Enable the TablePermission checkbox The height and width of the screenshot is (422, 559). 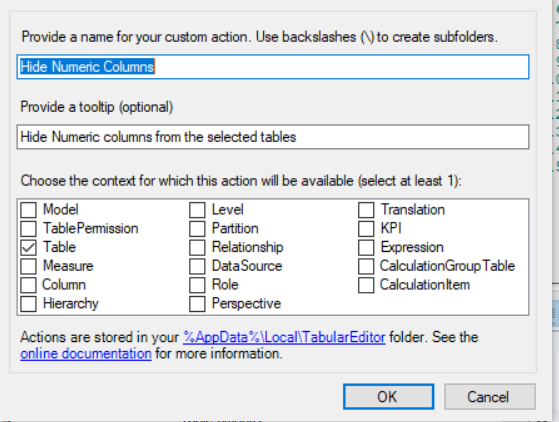click(x=28, y=228)
